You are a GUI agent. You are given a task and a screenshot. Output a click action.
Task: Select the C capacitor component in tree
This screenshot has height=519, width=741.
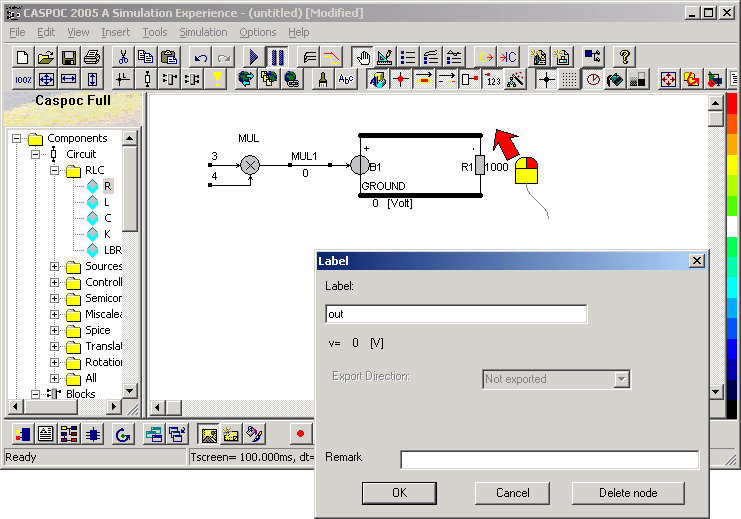(107, 218)
